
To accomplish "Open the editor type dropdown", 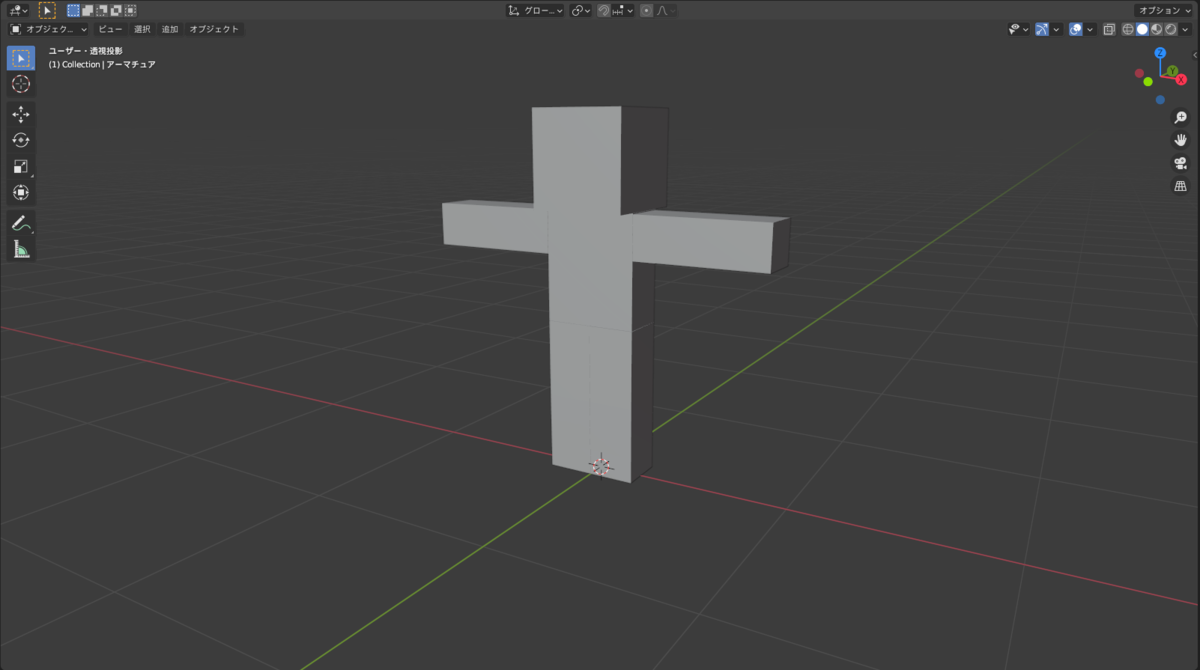I will [18, 10].
